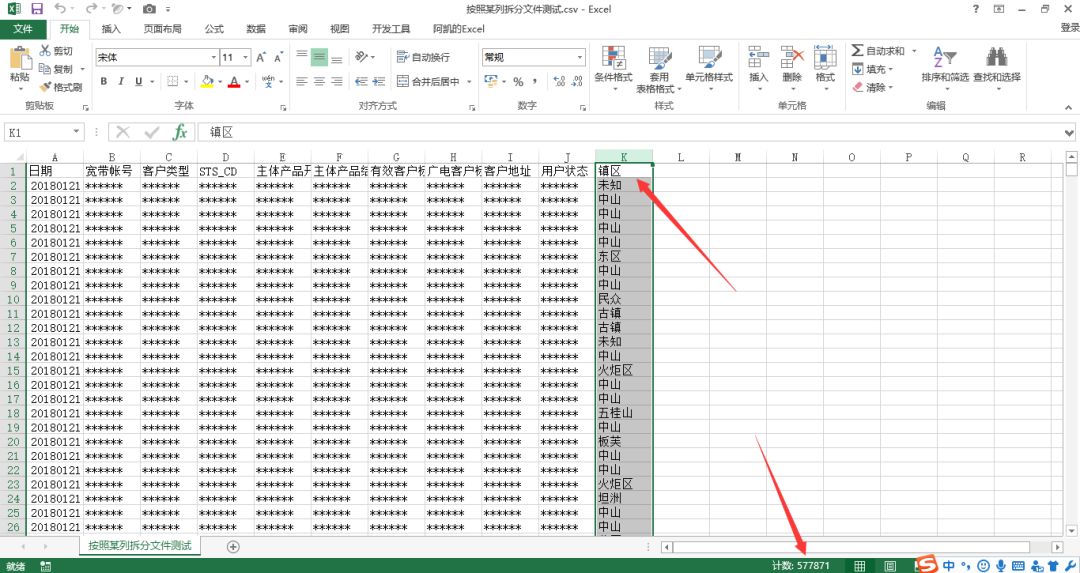Align text right
The height and width of the screenshot is (573, 1080).
click(336, 81)
